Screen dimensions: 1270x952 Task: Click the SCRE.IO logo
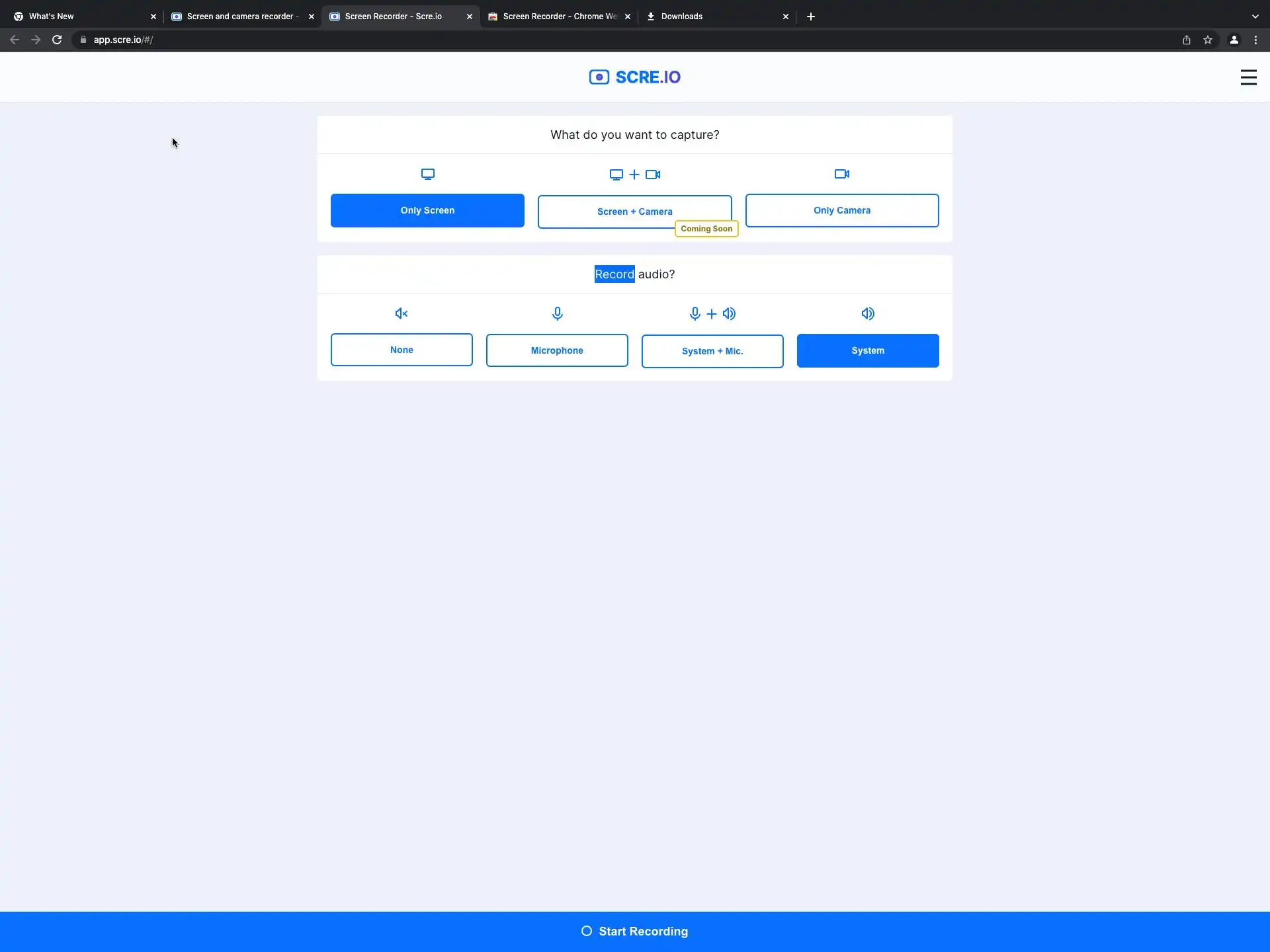[x=634, y=77]
